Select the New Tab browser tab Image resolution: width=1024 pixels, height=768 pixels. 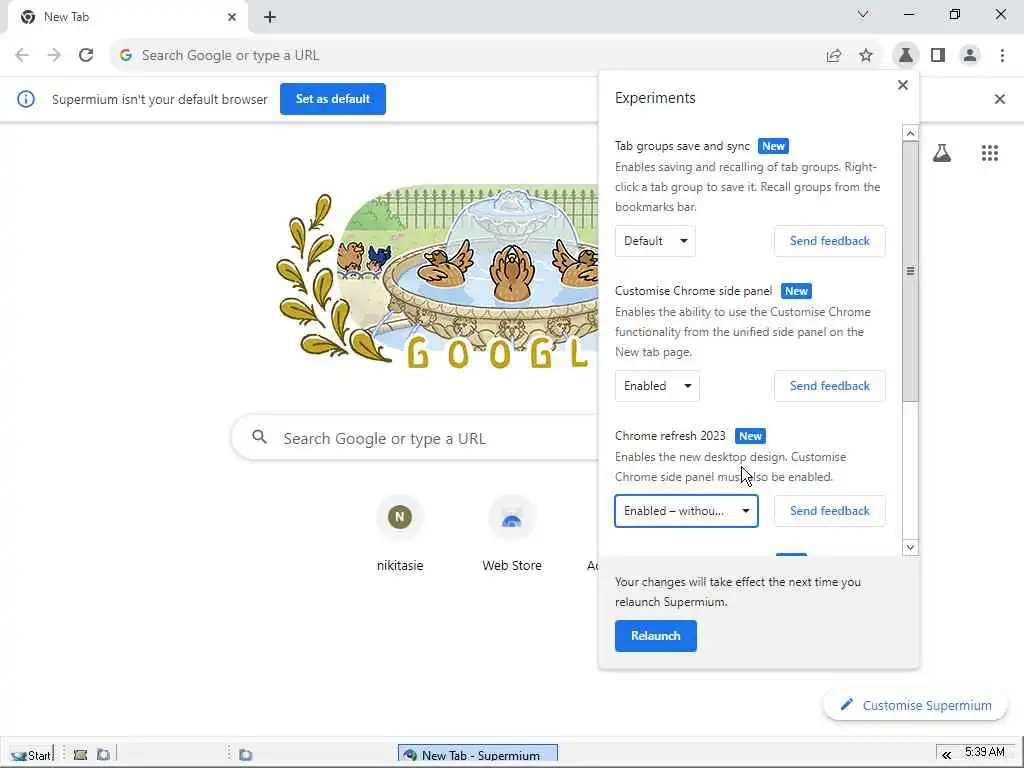(x=127, y=18)
